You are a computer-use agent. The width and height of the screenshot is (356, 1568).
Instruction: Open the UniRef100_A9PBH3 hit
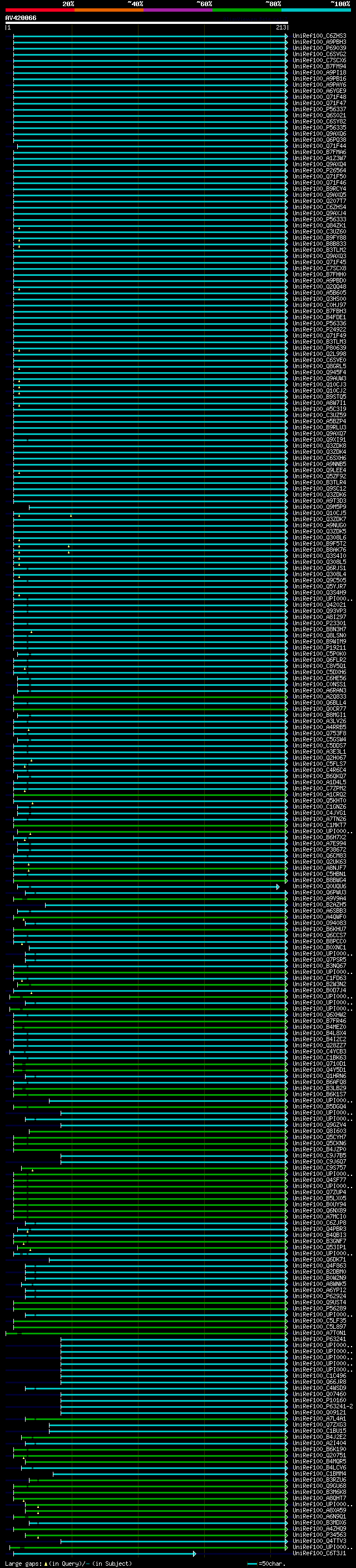[319, 42]
